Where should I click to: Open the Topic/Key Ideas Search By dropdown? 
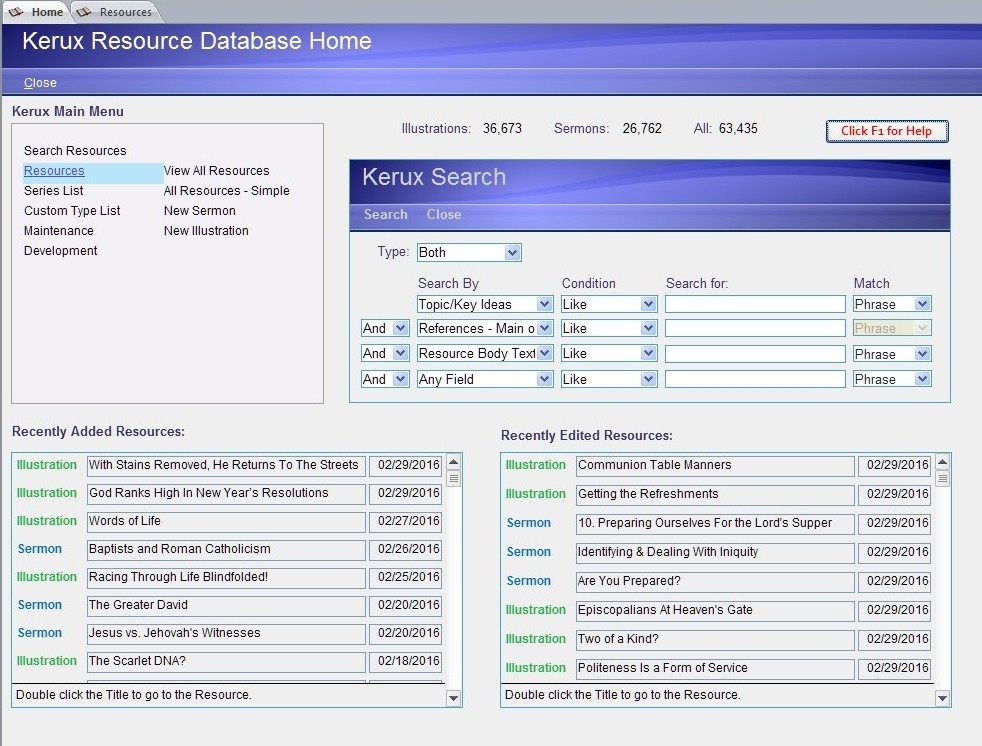[x=544, y=304]
